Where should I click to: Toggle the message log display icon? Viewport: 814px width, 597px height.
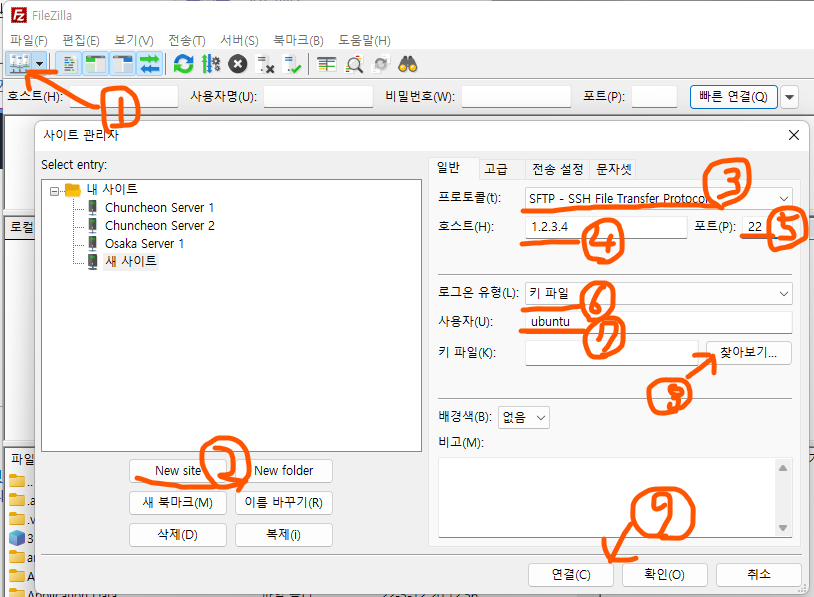click(69, 64)
